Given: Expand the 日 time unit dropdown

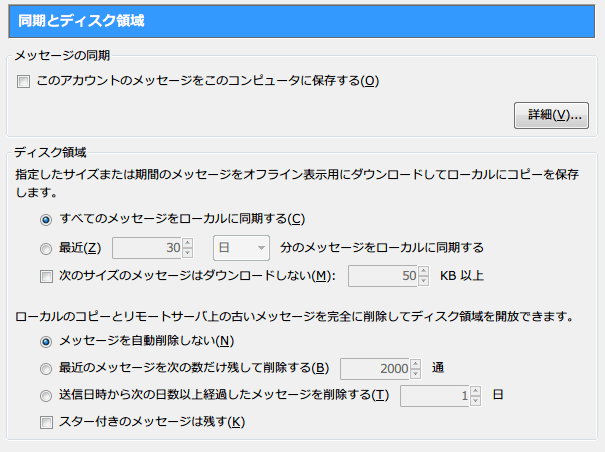Looking at the screenshot, I should coord(242,247).
